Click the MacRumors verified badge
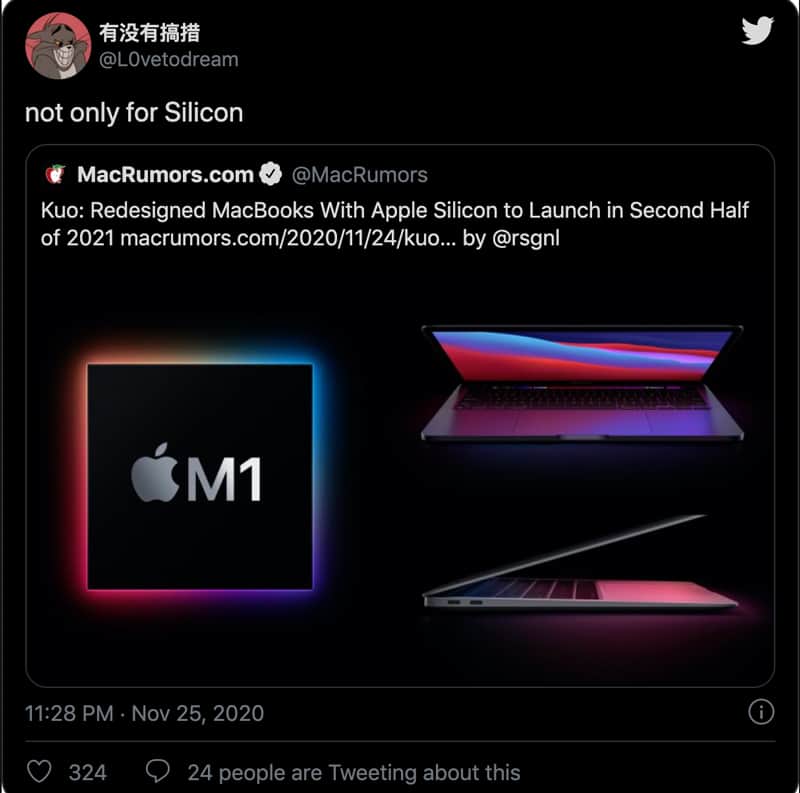800x793 pixels. click(270, 174)
